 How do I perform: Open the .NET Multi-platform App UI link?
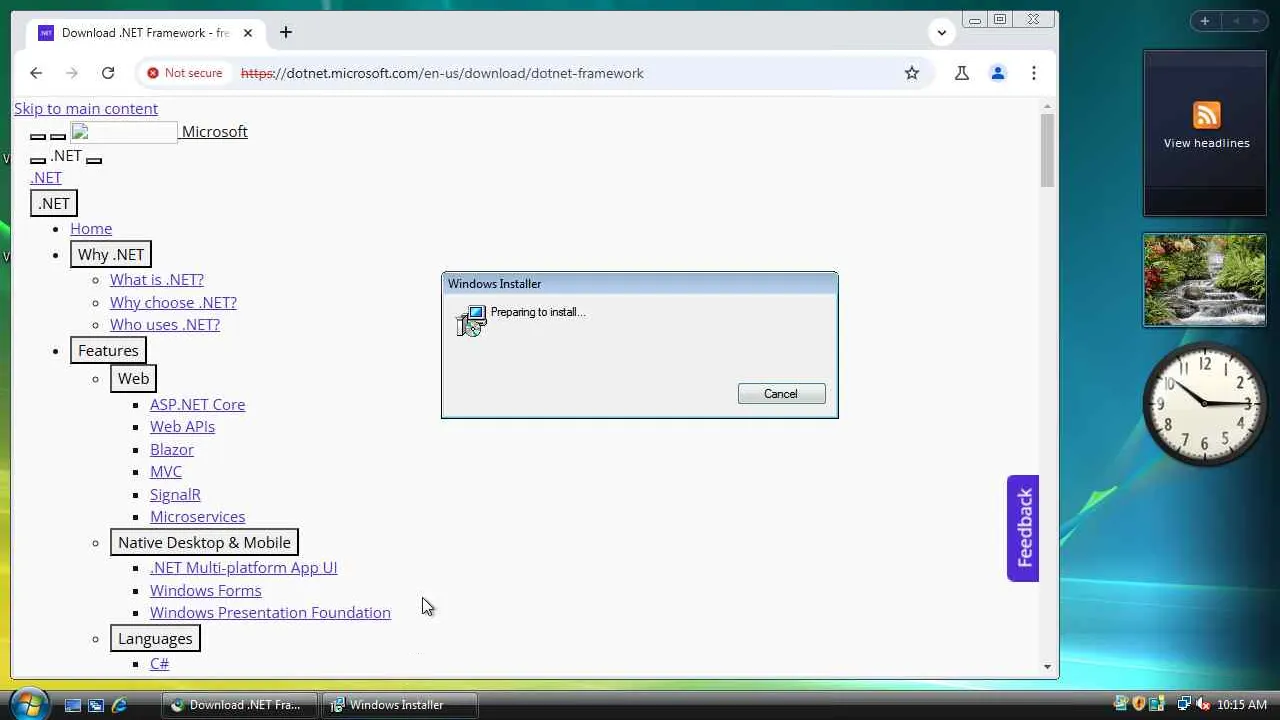(x=243, y=568)
